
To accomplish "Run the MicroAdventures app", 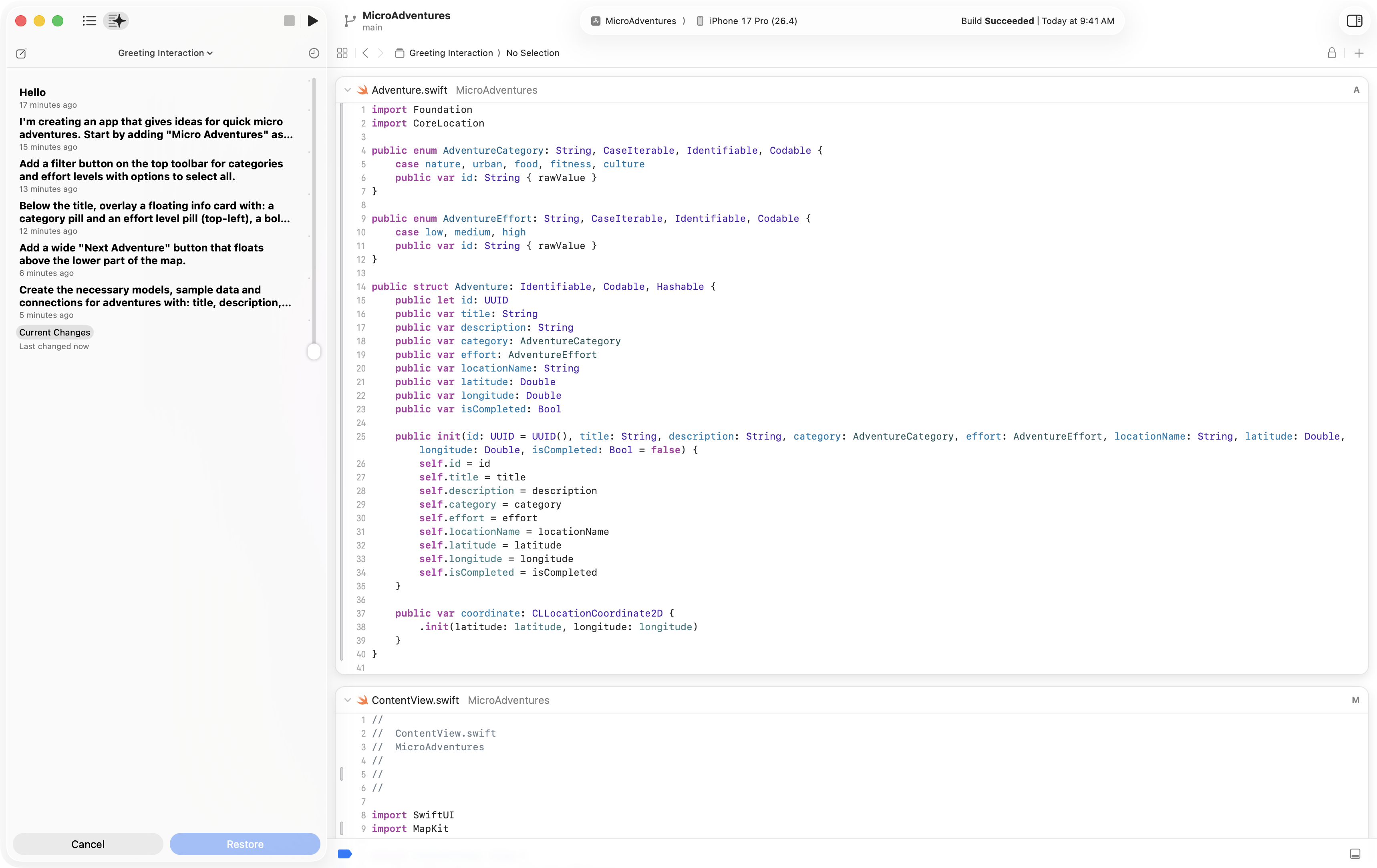I will pos(313,21).
